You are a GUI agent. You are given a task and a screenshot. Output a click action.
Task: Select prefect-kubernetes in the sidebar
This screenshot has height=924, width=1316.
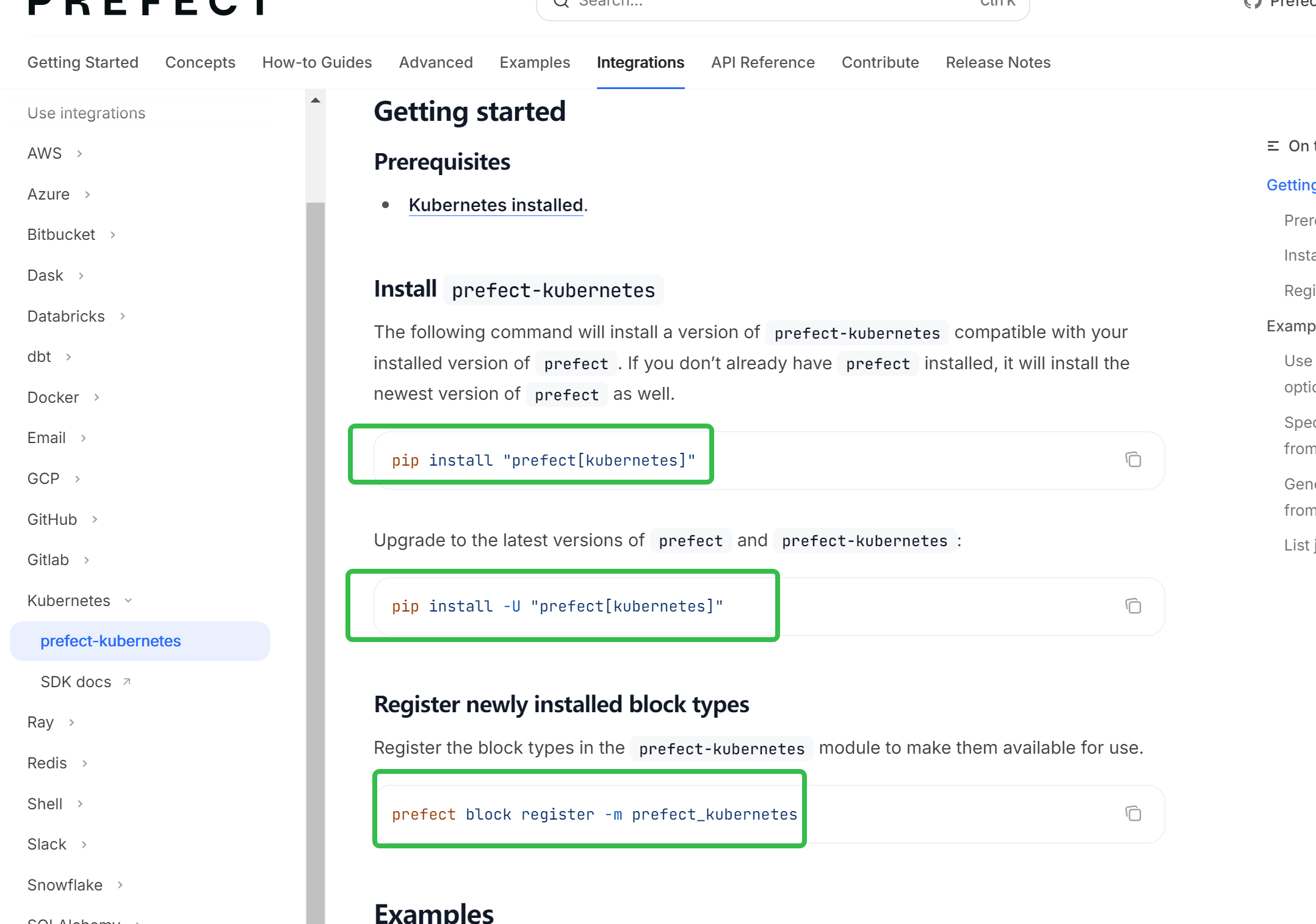click(110, 641)
